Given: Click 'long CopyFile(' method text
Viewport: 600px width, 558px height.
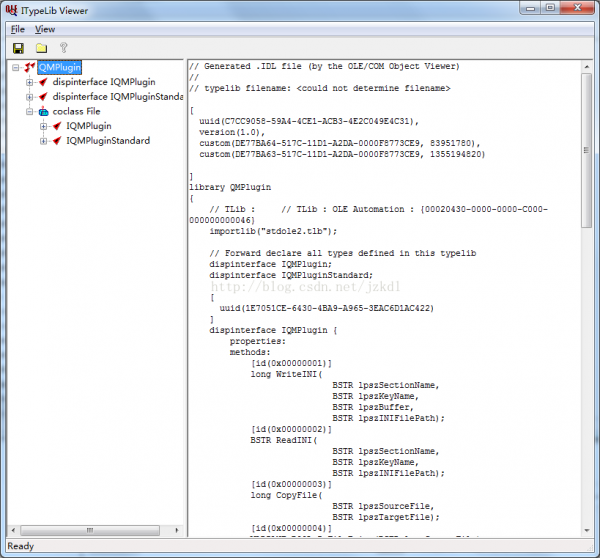Looking at the screenshot, I should pos(286,495).
